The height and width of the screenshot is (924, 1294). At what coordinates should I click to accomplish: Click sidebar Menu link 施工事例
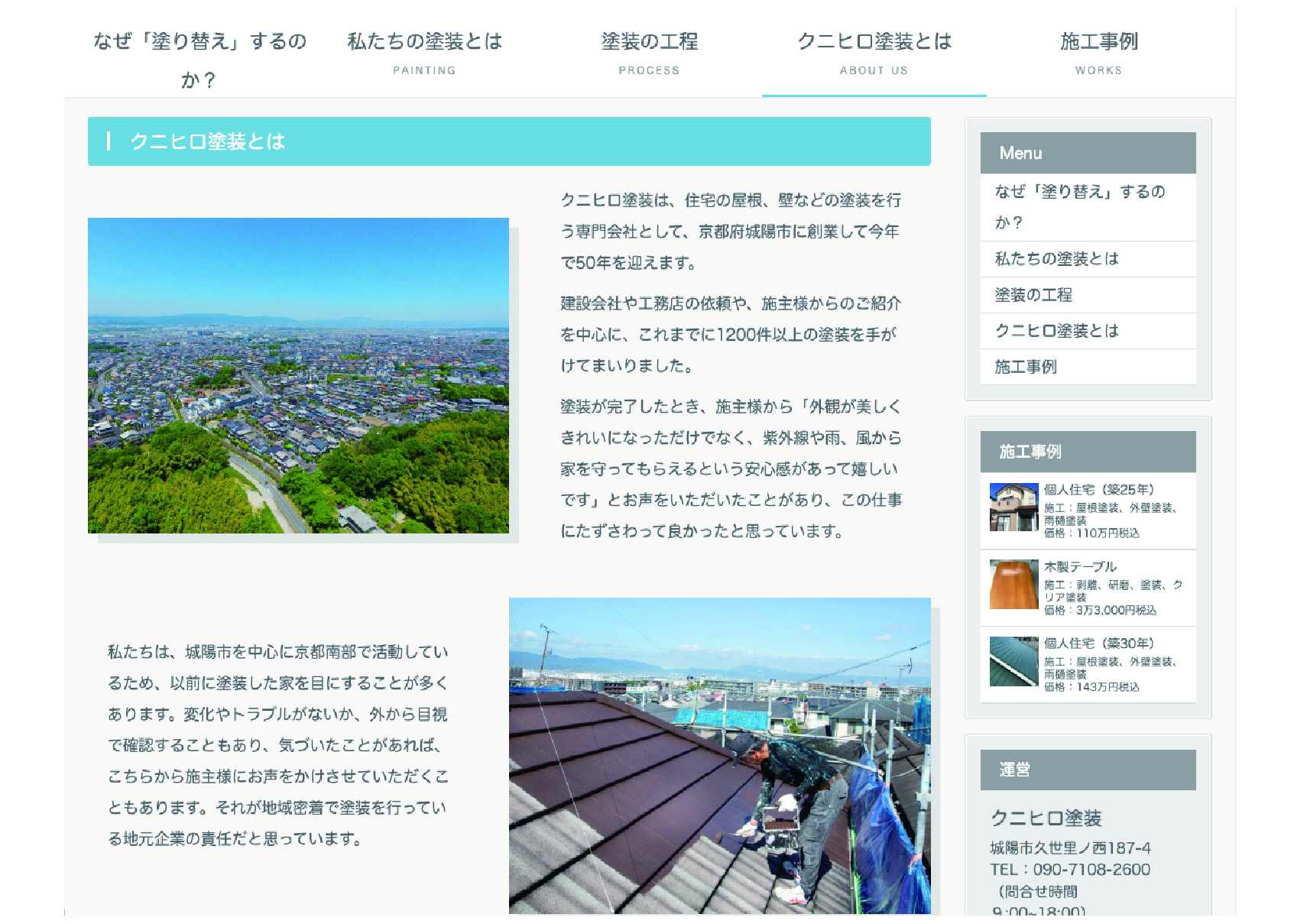[x=1026, y=367]
